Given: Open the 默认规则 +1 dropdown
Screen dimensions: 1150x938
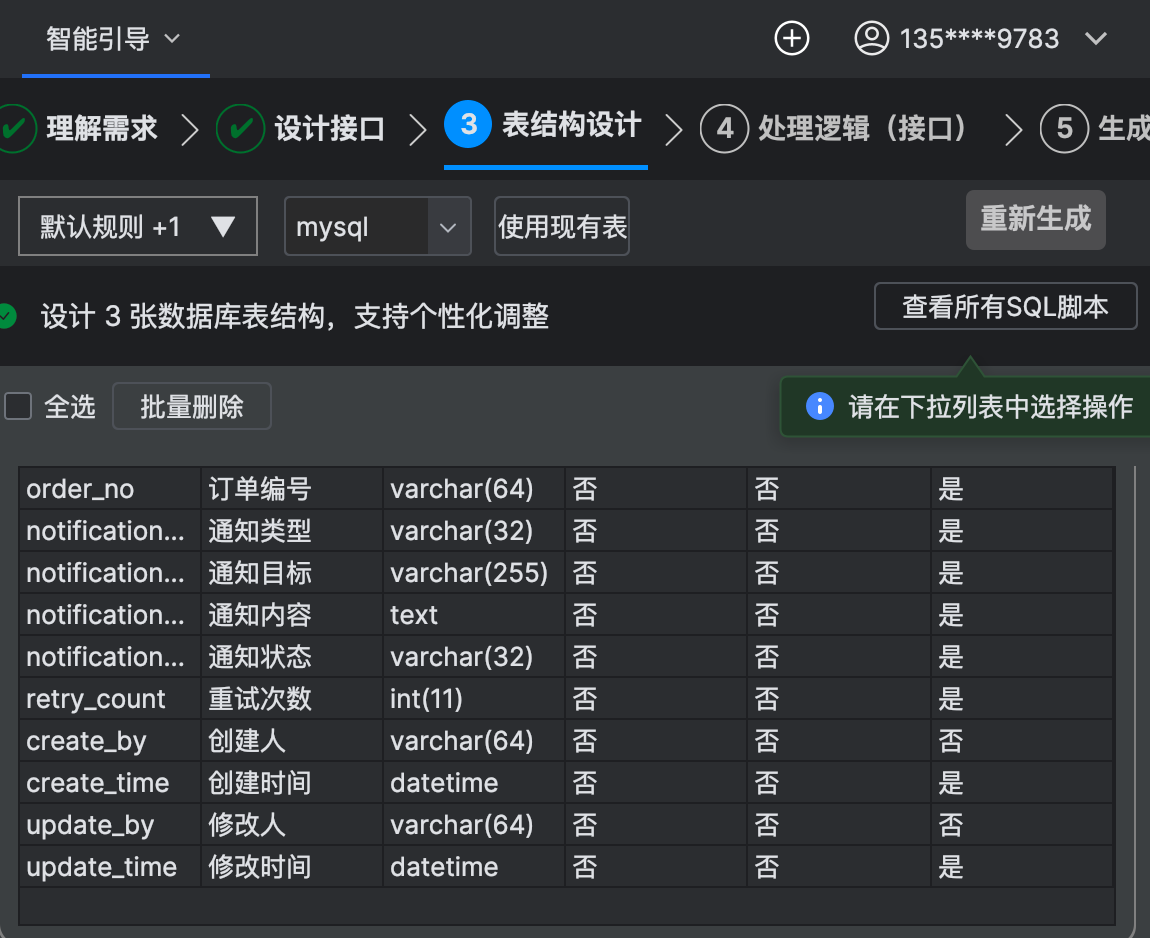Looking at the screenshot, I should click(138, 226).
